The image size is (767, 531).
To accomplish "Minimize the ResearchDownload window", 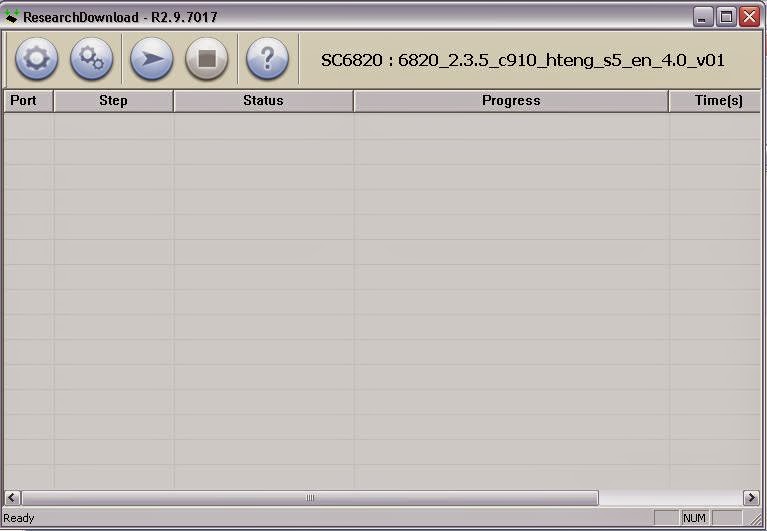I will 703,17.
